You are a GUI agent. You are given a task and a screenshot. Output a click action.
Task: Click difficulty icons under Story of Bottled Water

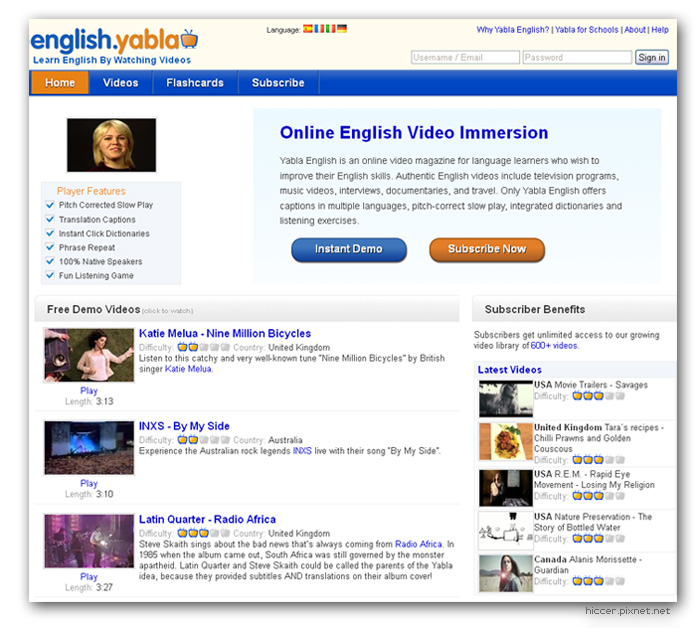pos(598,539)
